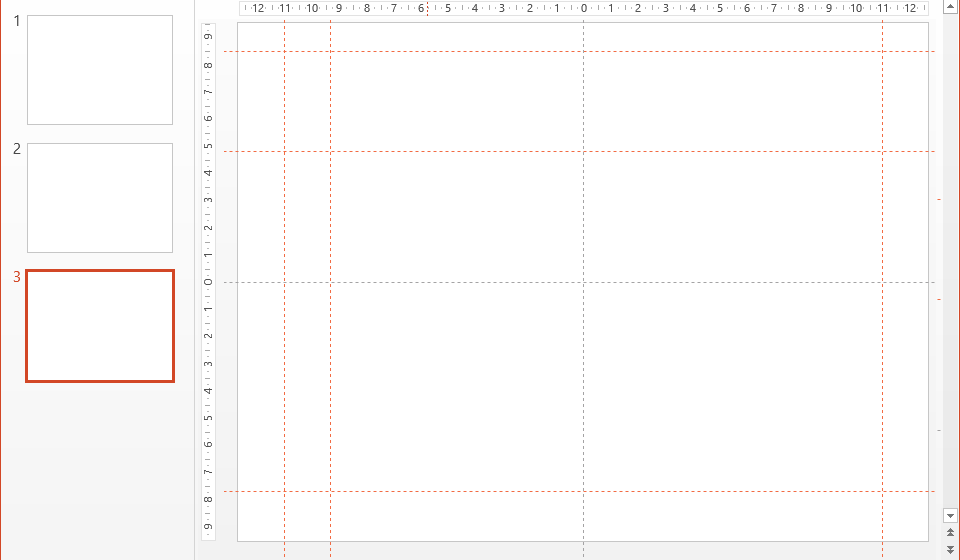Click the scroll down arrow of vertical scrollbar
The height and width of the screenshot is (560, 960).
click(950, 516)
